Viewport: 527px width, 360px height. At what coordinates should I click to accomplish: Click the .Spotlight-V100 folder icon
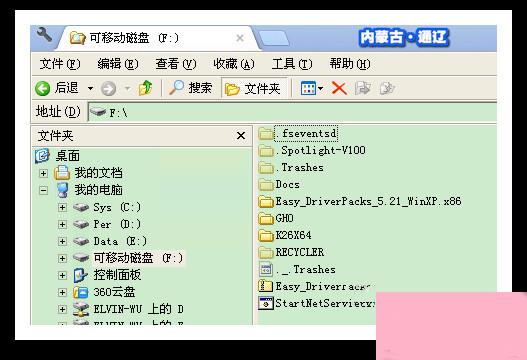[x=266, y=151]
